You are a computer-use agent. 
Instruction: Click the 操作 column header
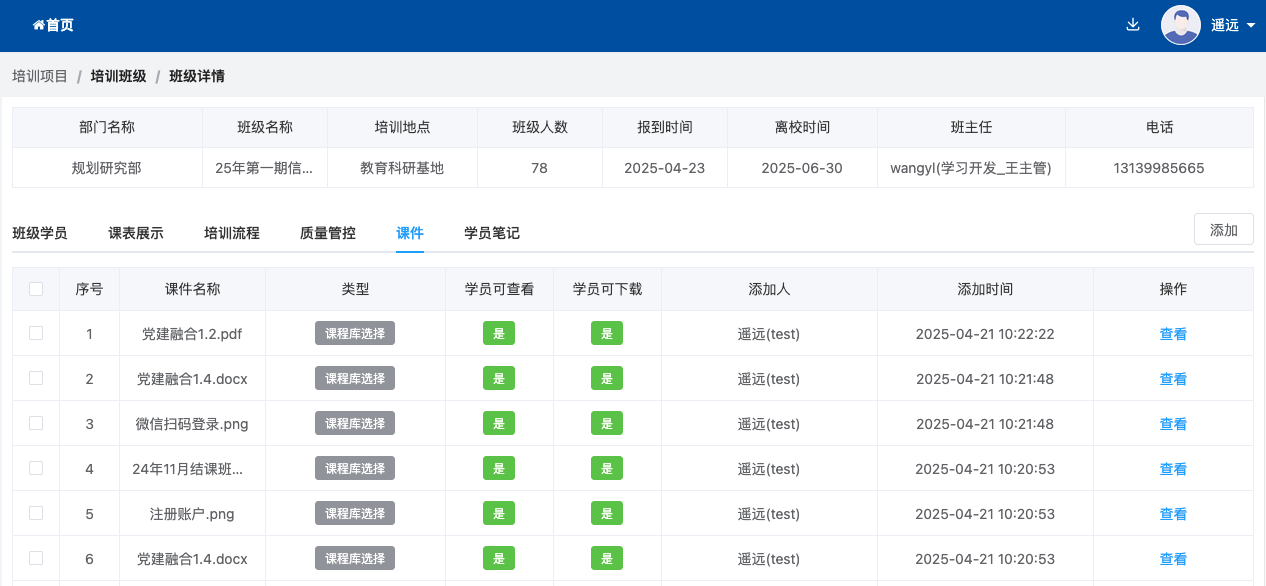(1173, 289)
